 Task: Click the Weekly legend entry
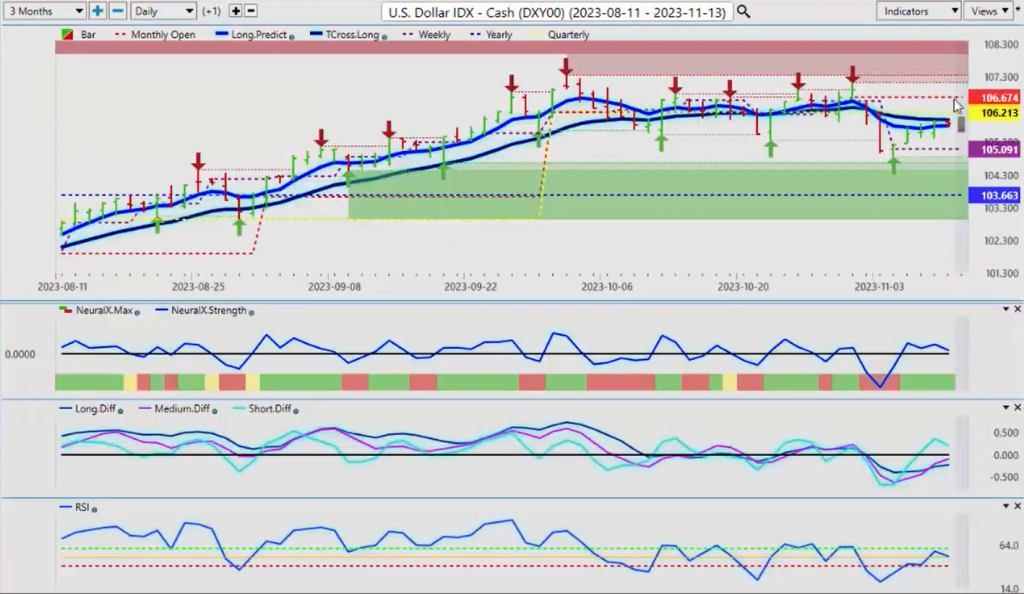427,35
